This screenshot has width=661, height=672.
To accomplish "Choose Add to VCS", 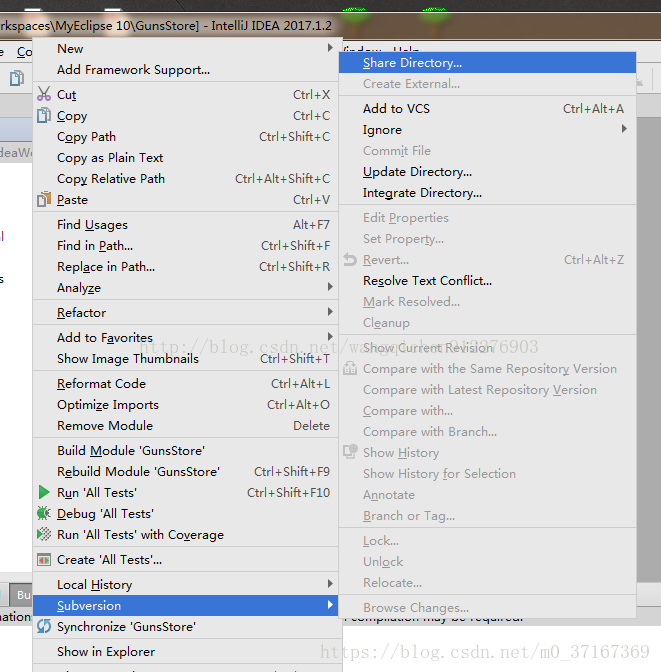I will pos(487,108).
